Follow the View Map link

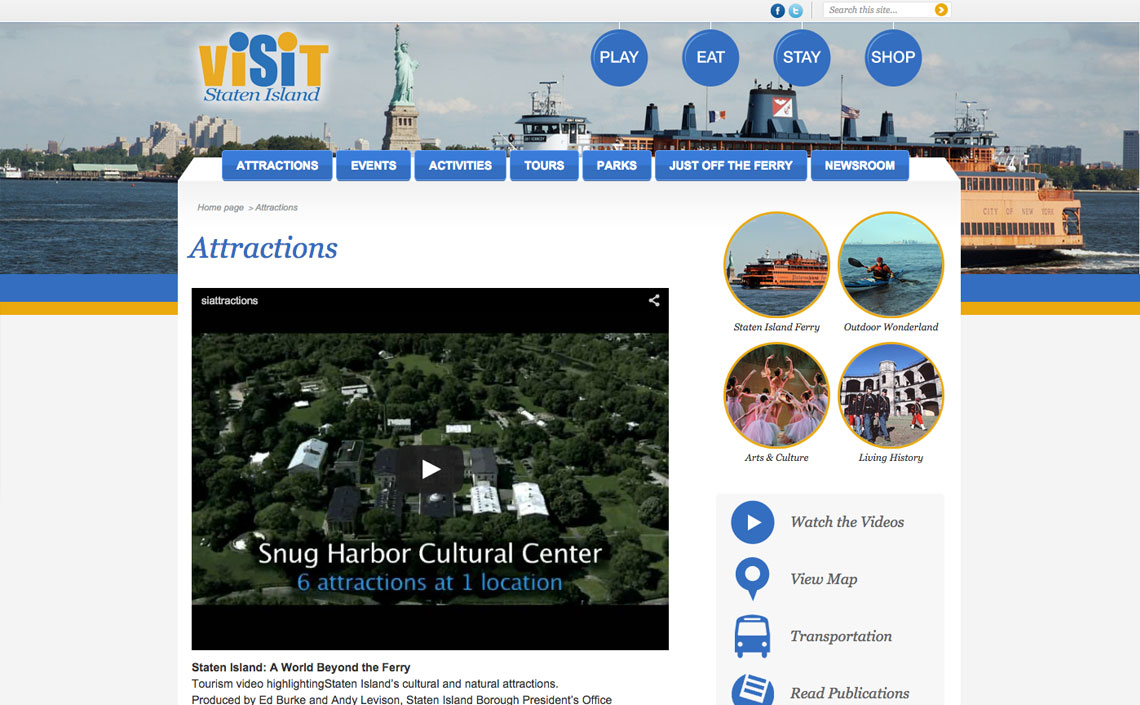[x=824, y=579]
